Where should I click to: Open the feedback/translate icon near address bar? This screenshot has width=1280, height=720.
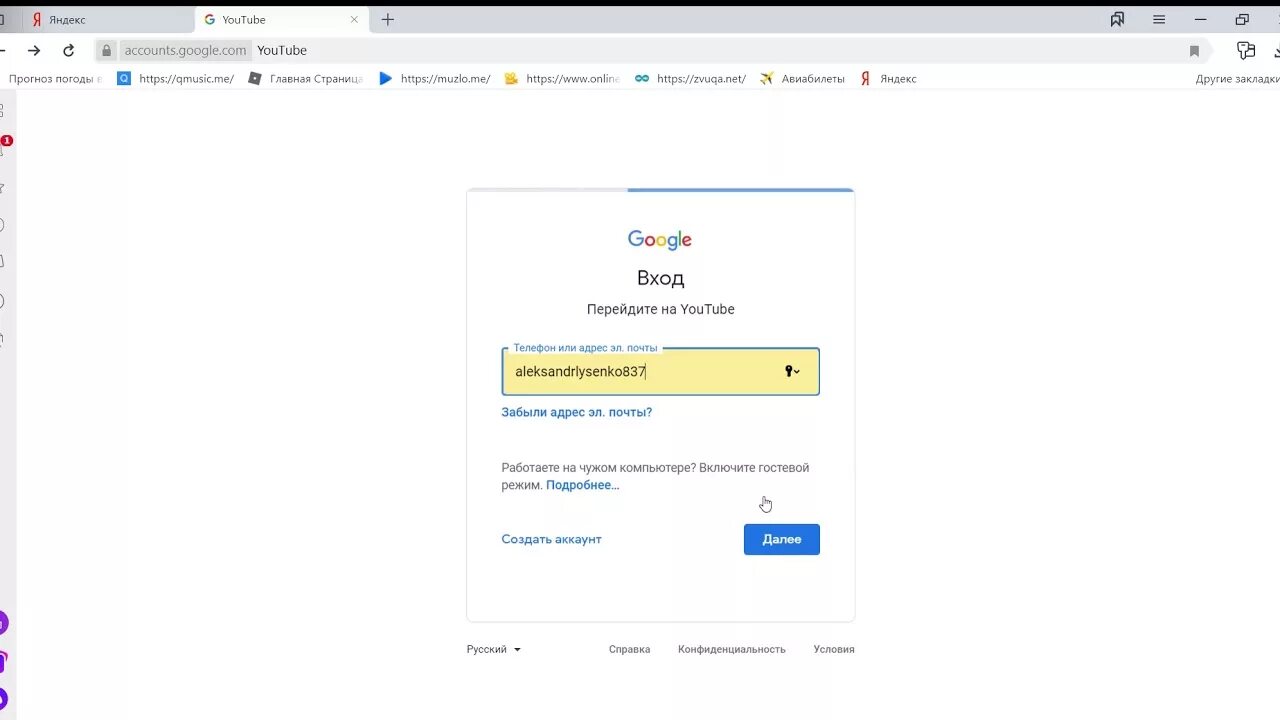click(x=1246, y=50)
